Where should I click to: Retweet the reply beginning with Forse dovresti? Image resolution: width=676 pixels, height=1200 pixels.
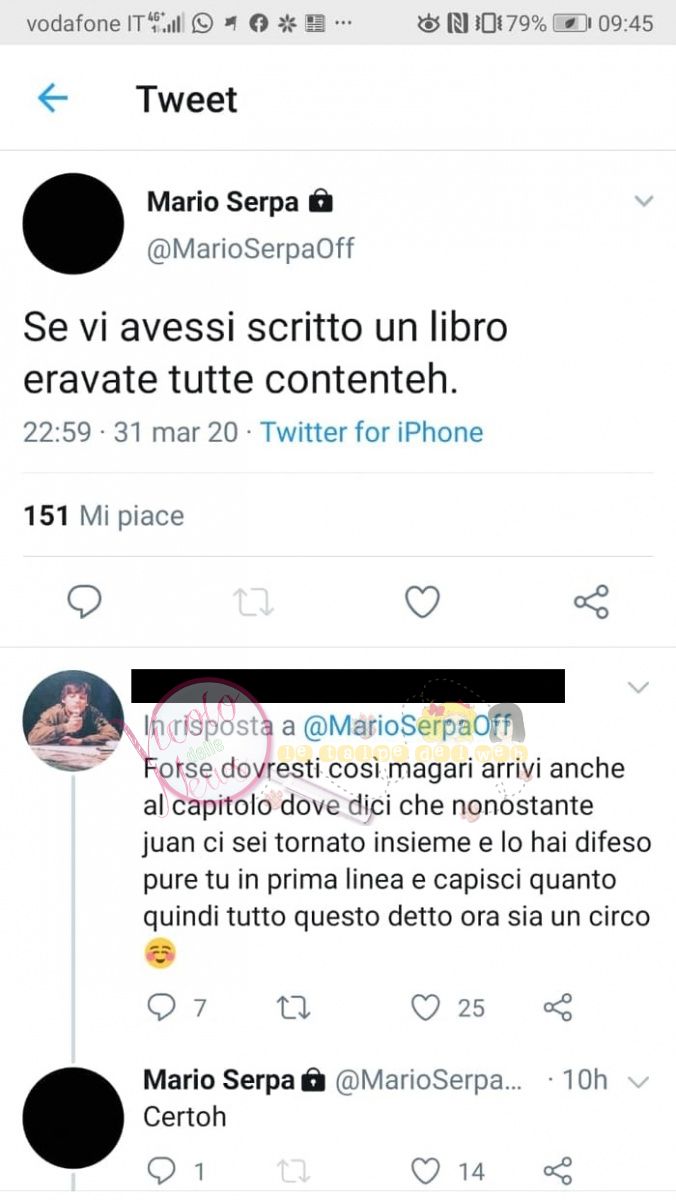click(x=293, y=1008)
